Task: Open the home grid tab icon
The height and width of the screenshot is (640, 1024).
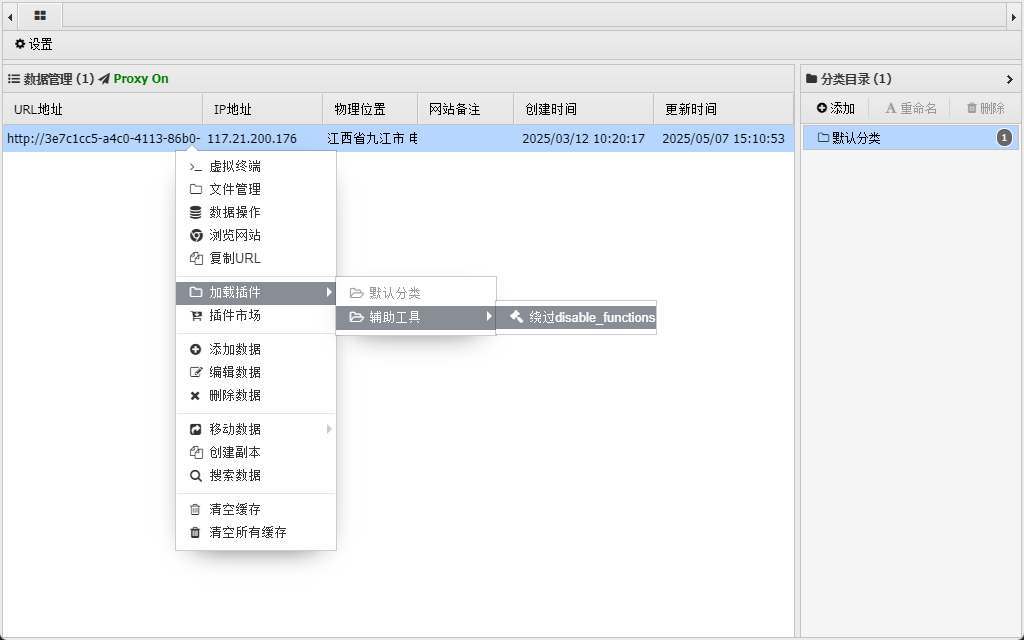Action: (x=40, y=16)
